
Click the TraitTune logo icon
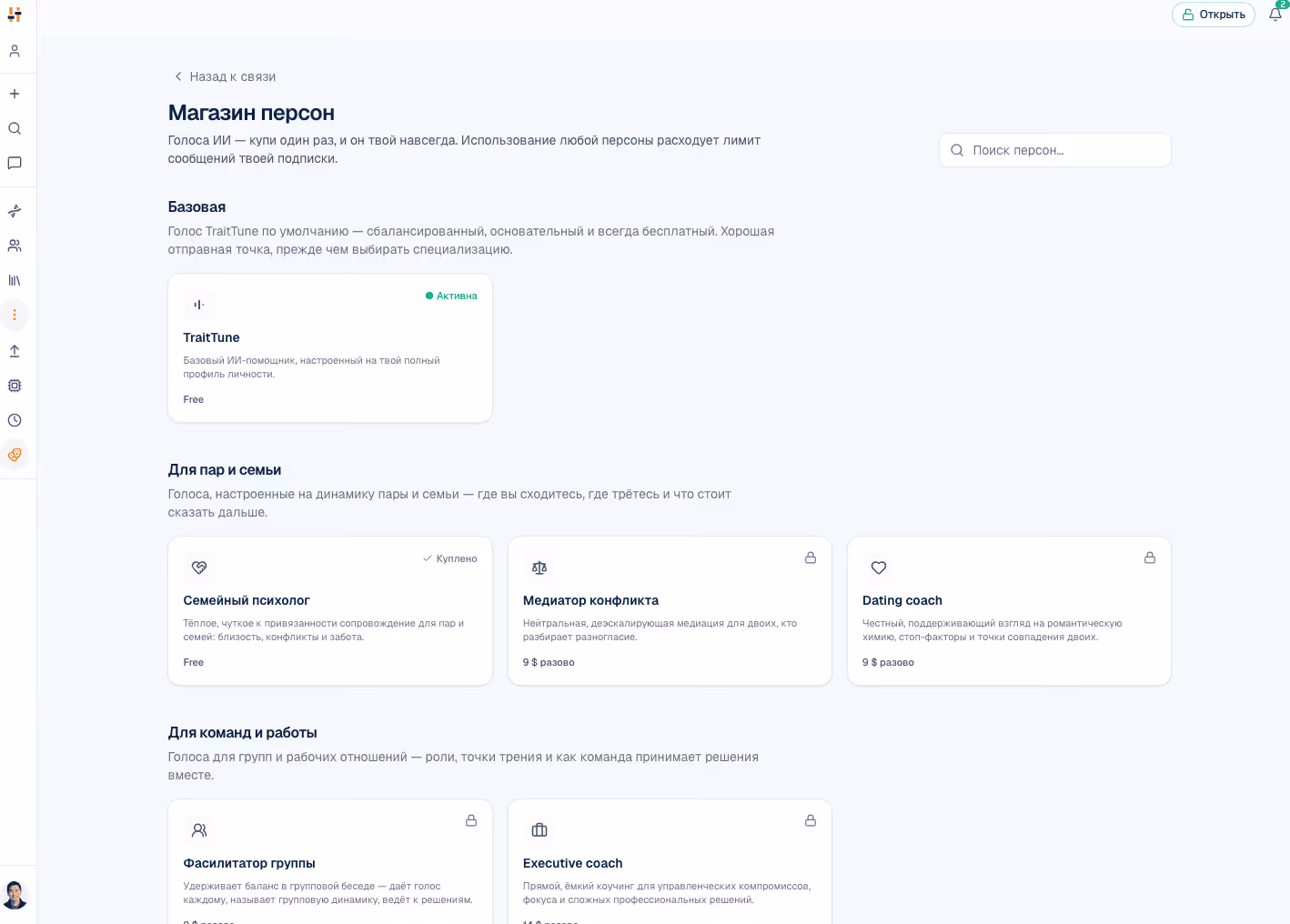pyautogui.click(x=15, y=15)
